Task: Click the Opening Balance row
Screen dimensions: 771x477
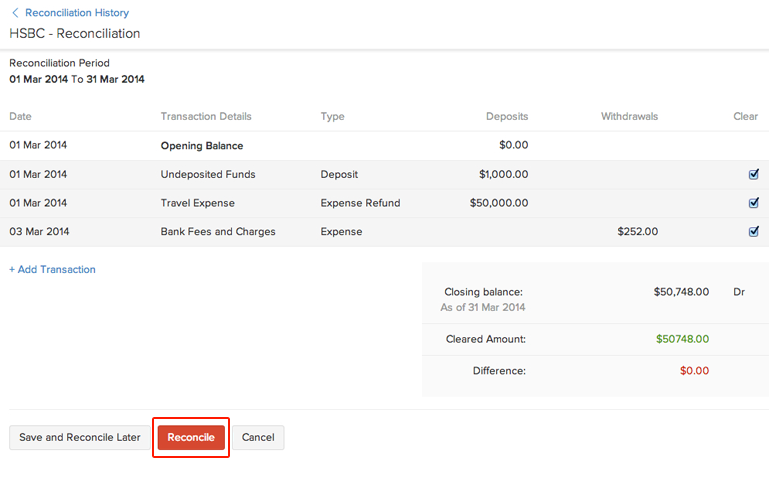Action: point(202,145)
